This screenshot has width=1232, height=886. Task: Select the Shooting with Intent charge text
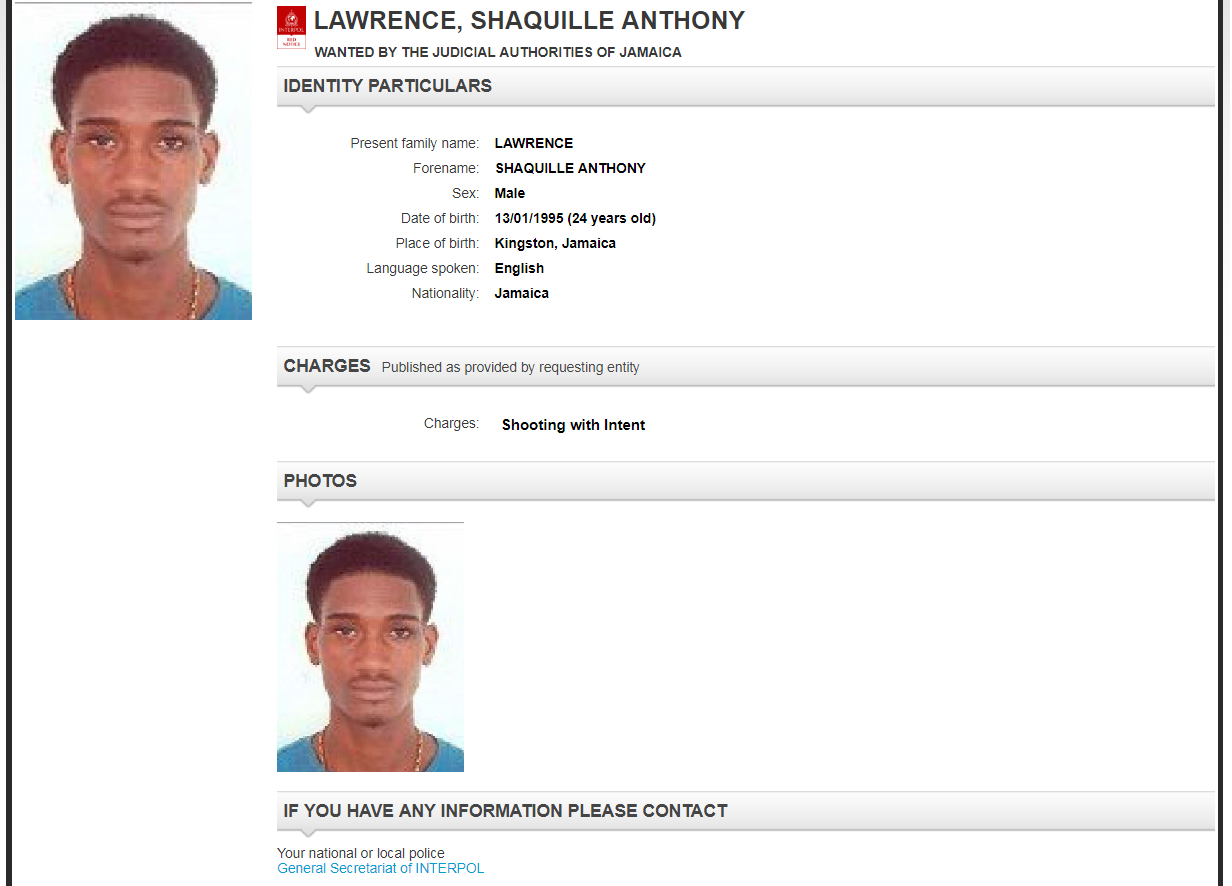573,425
